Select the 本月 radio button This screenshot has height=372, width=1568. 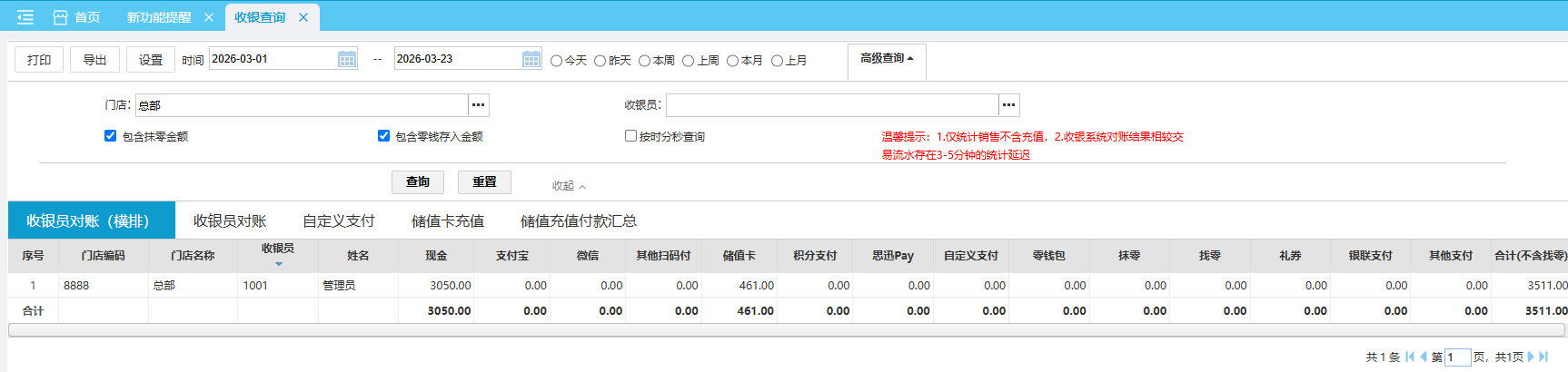tap(732, 61)
